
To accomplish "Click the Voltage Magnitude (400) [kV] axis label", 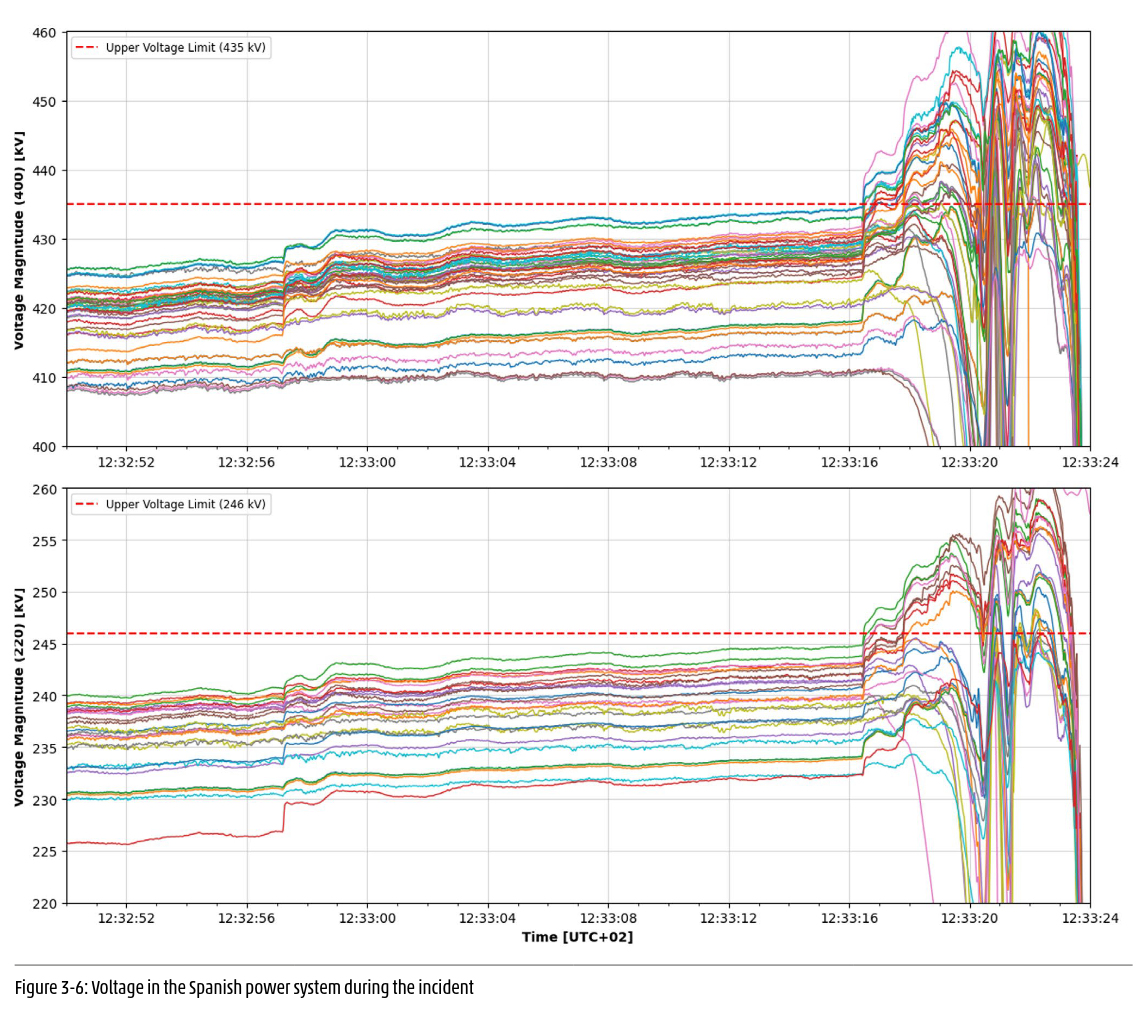I will click(19, 239).
